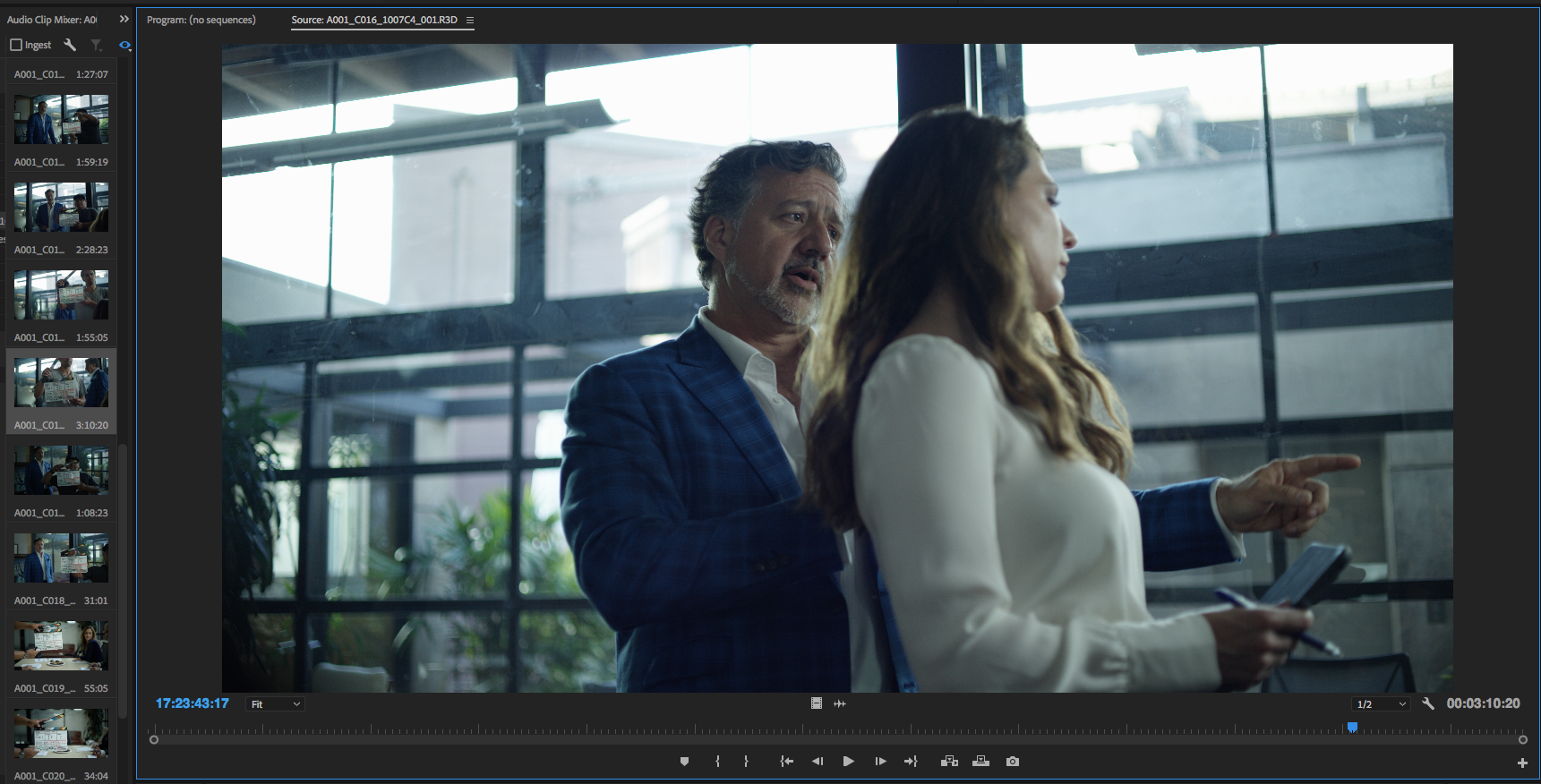
Task: Select clip thumbnail labeled A001_C018
Action: click(61, 558)
